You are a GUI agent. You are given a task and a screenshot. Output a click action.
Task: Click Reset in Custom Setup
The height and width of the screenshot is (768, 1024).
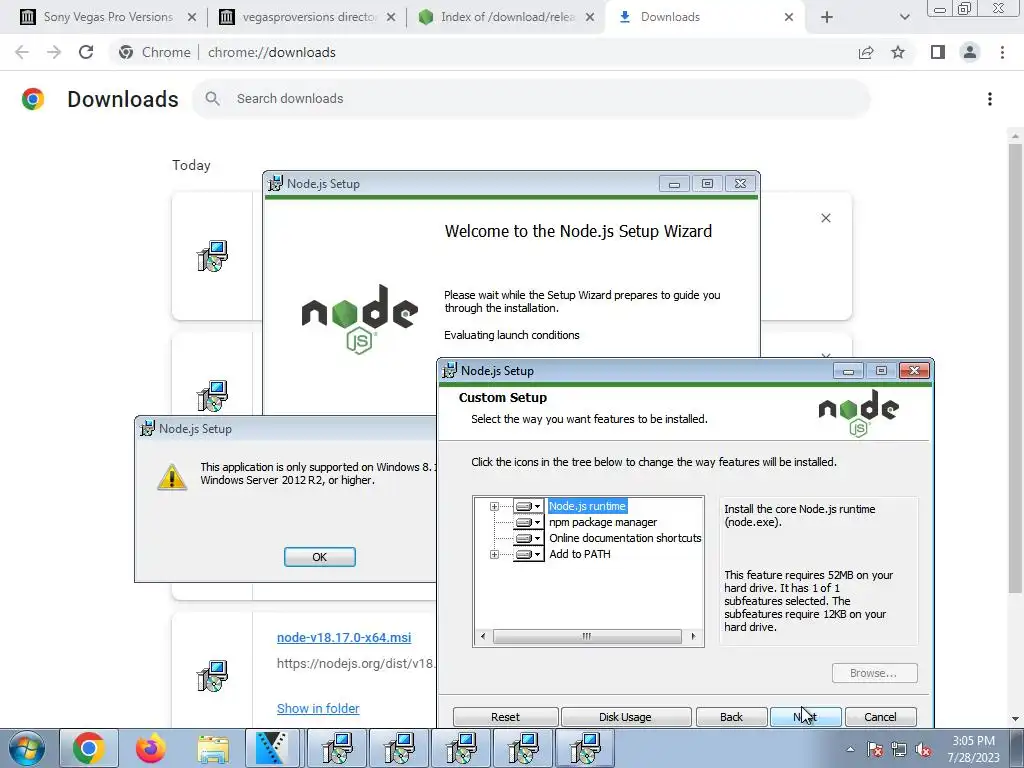tap(505, 717)
